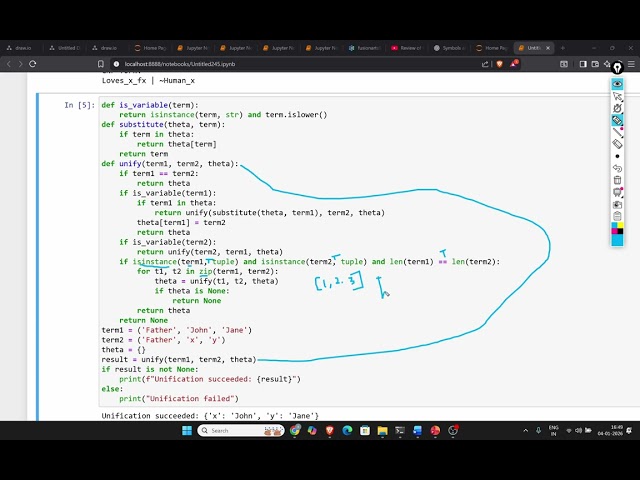Click the 'Loves_x_fx | ~Human_x' output text
This screenshot has height=480, width=640.
click(148, 80)
